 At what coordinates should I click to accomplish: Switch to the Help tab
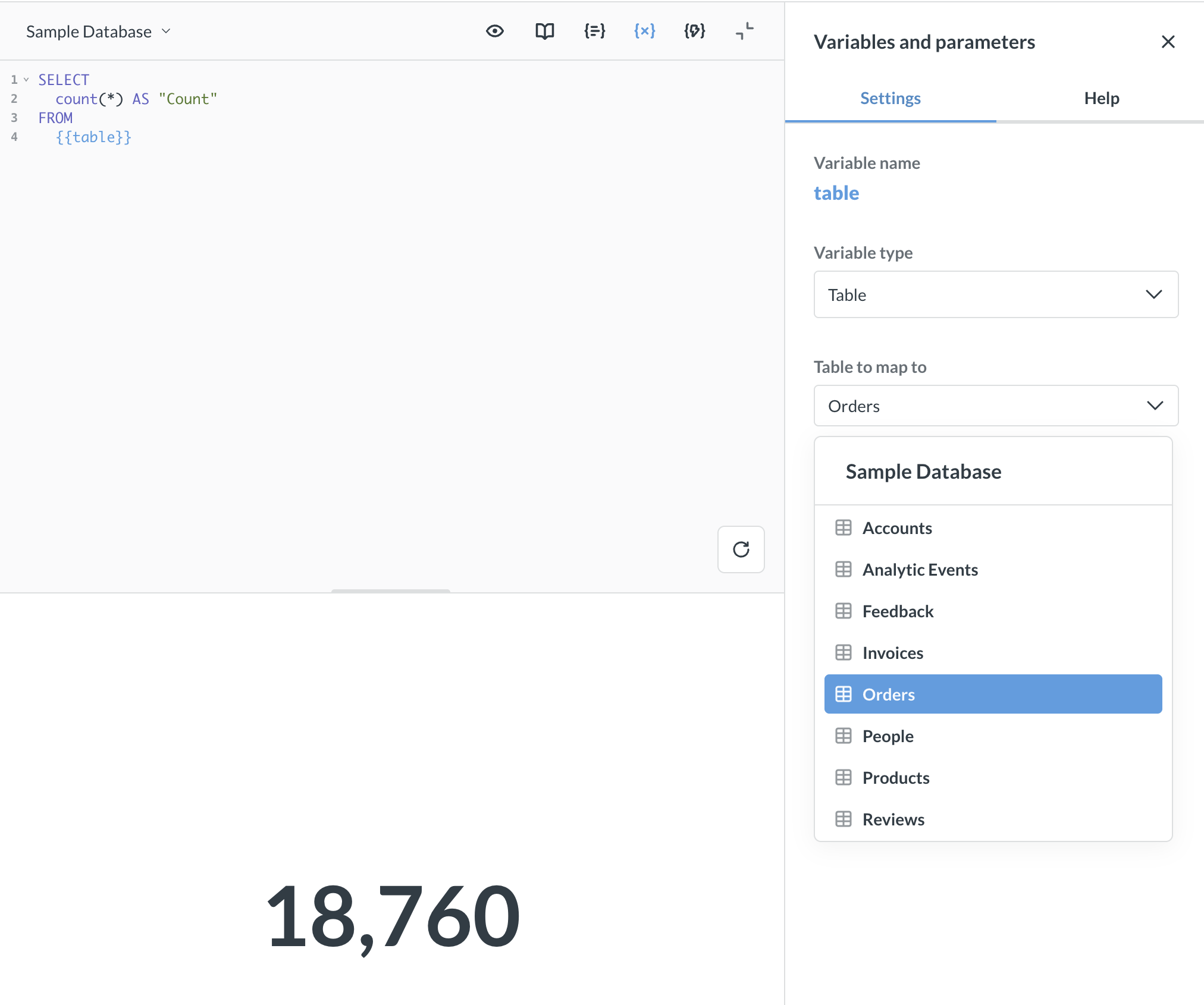coord(1101,98)
